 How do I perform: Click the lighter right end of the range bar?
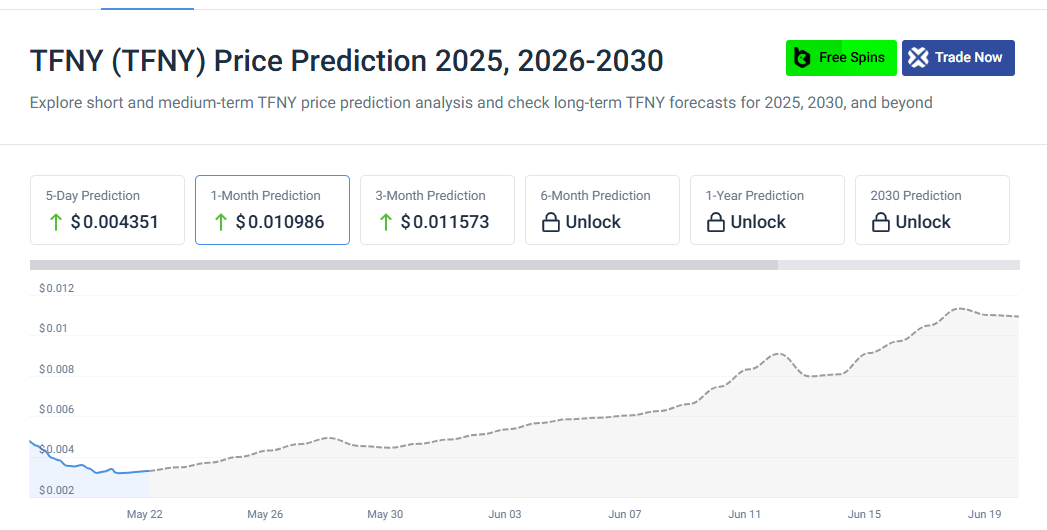pyautogui.click(x=898, y=265)
